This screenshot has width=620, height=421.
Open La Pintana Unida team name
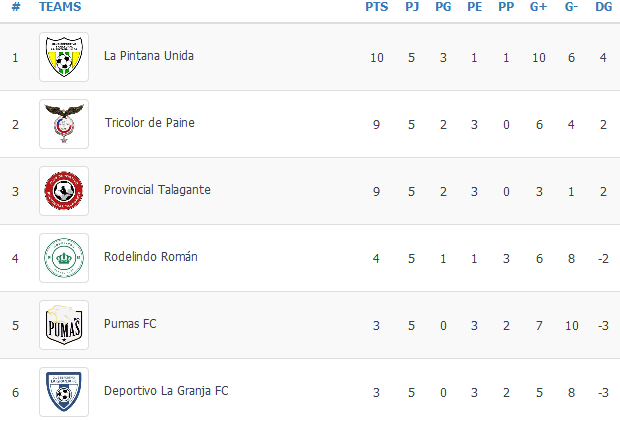pyautogui.click(x=149, y=56)
